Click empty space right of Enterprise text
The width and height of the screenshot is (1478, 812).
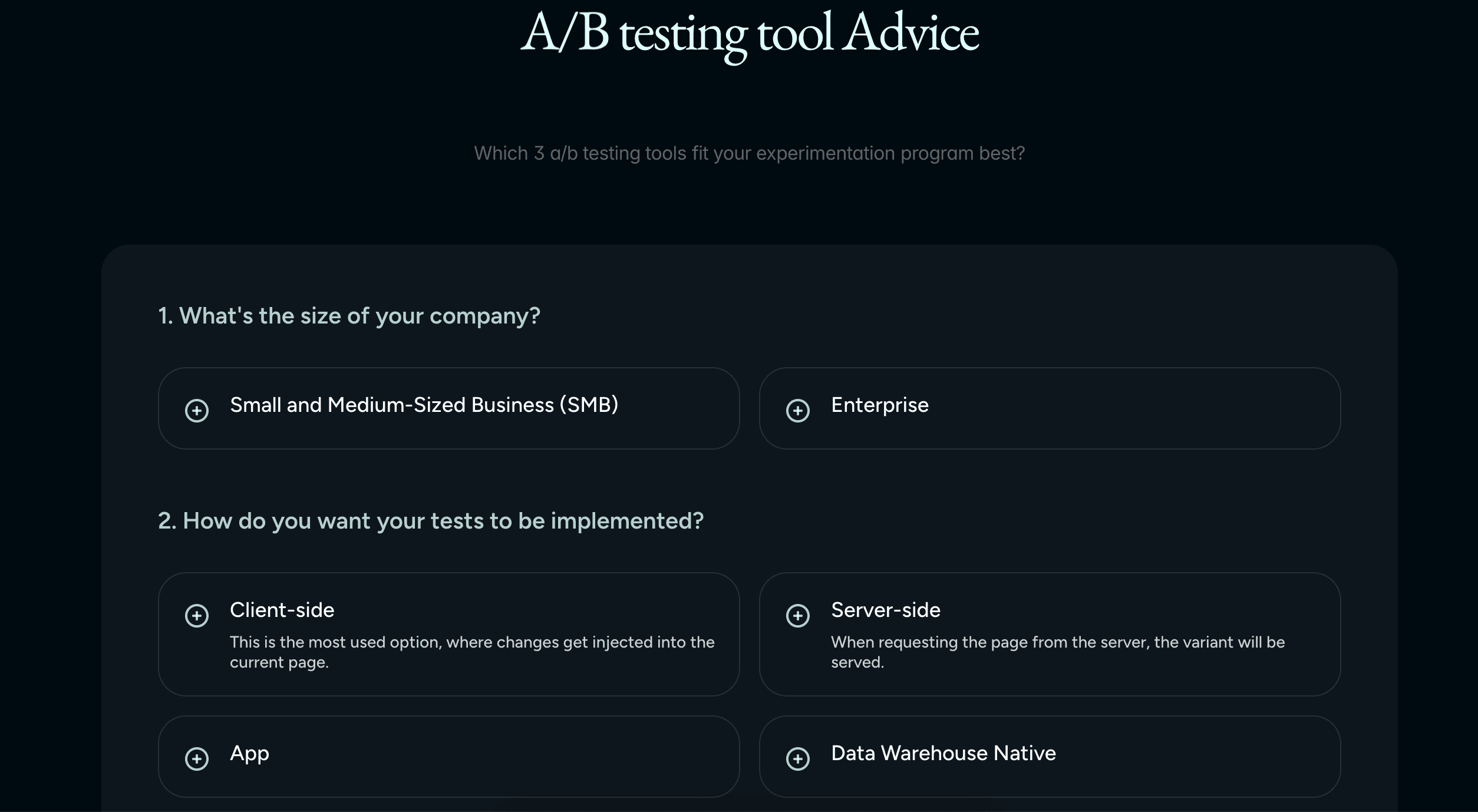(x=1149, y=408)
